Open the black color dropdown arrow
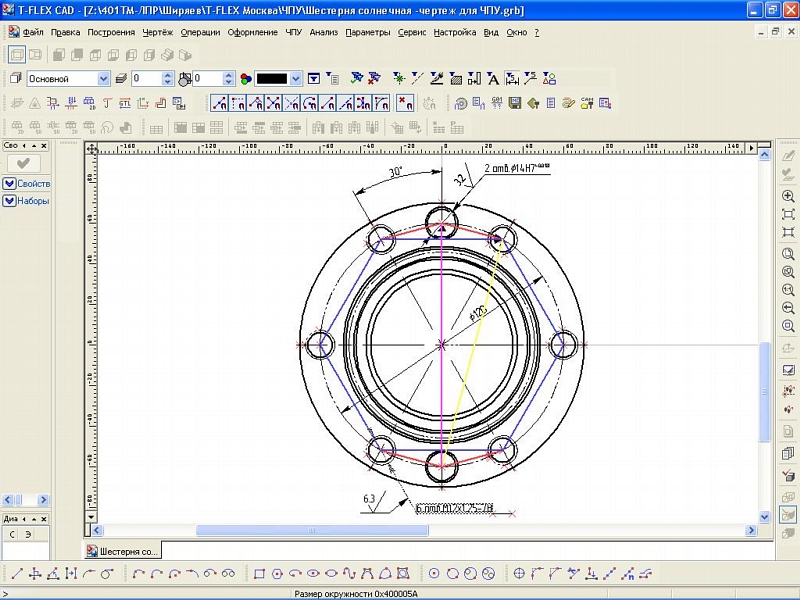800x600 pixels. tap(296, 79)
